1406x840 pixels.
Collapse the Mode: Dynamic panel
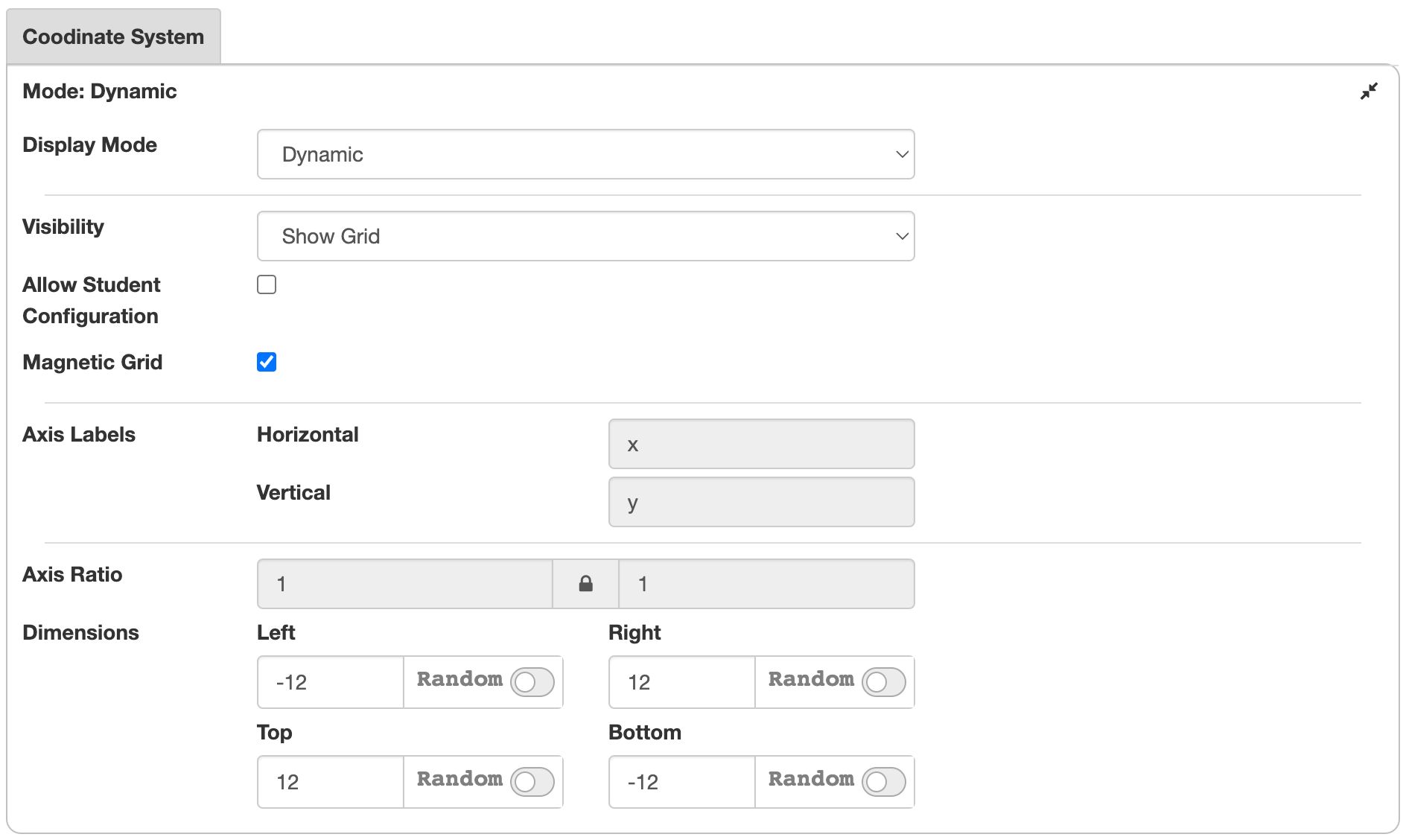coord(1369,91)
